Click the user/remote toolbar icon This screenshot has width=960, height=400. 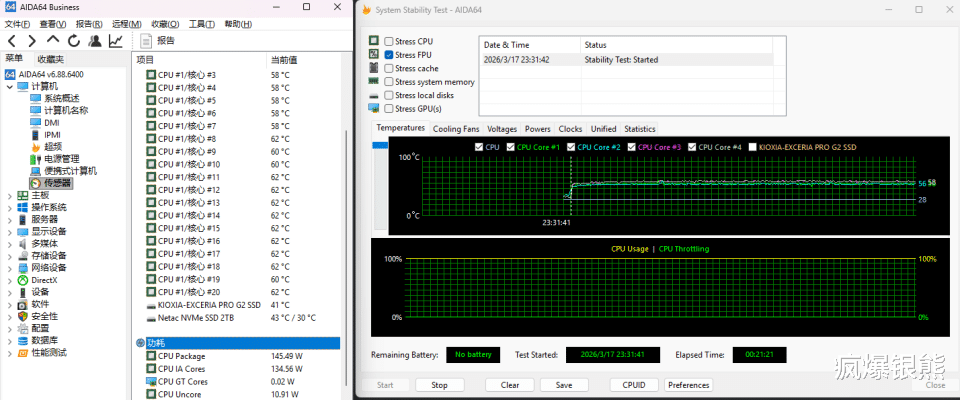click(x=94, y=41)
